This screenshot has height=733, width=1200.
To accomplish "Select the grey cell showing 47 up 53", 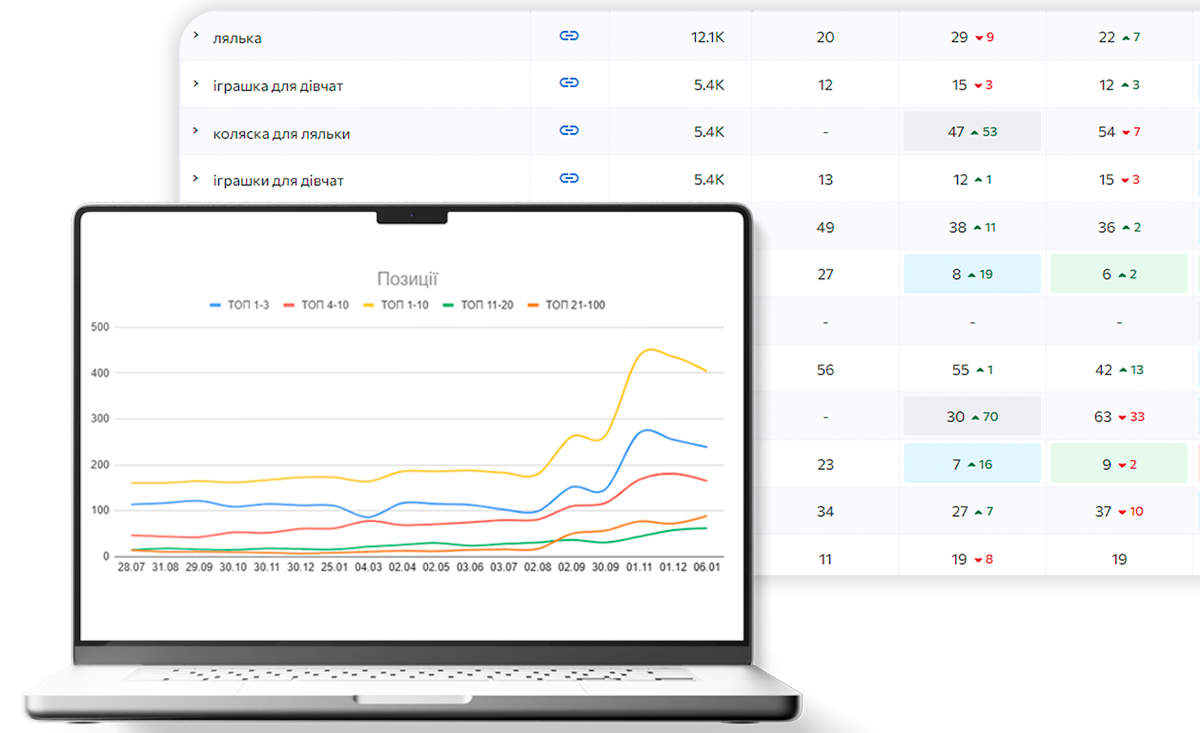I will (x=972, y=132).
